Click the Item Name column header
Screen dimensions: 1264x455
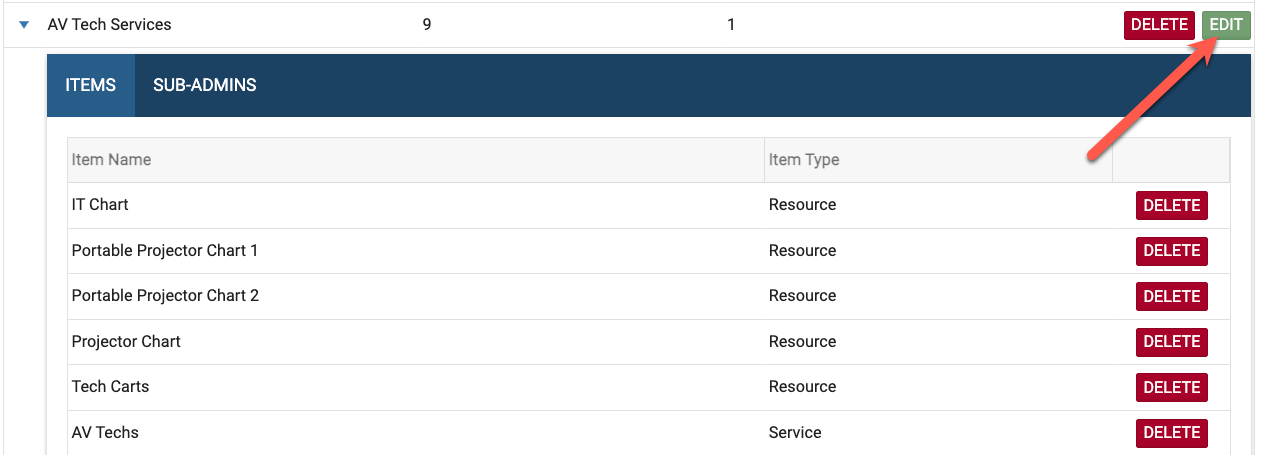pos(111,160)
